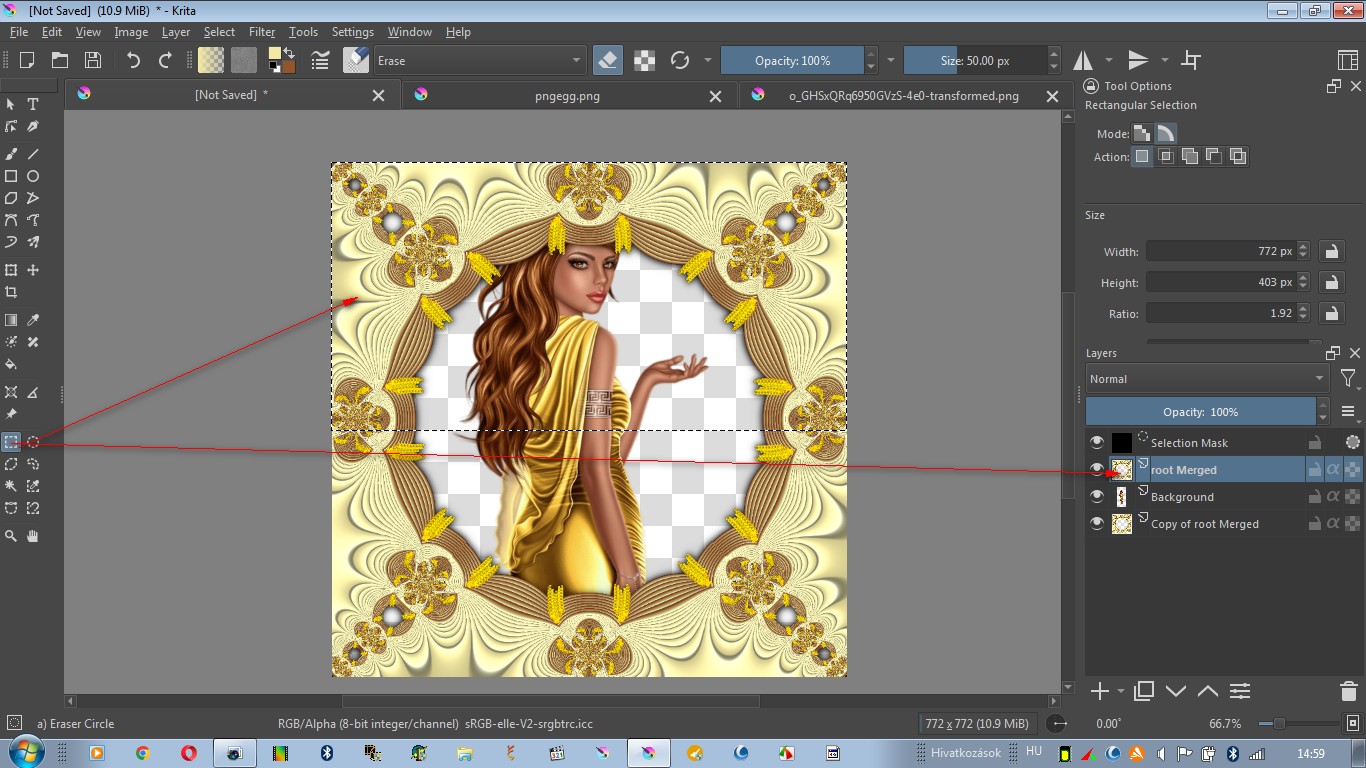Select the Fill bucket tool

tap(11, 364)
